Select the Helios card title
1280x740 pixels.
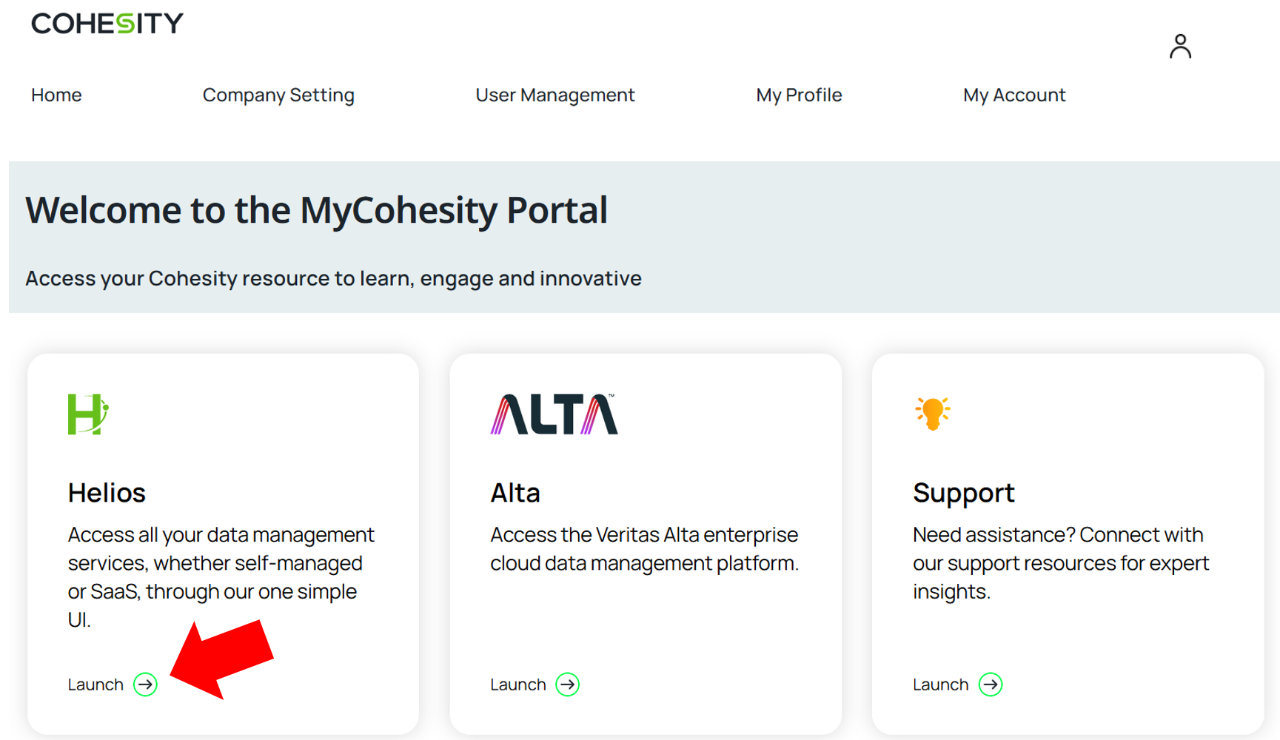[x=107, y=492]
